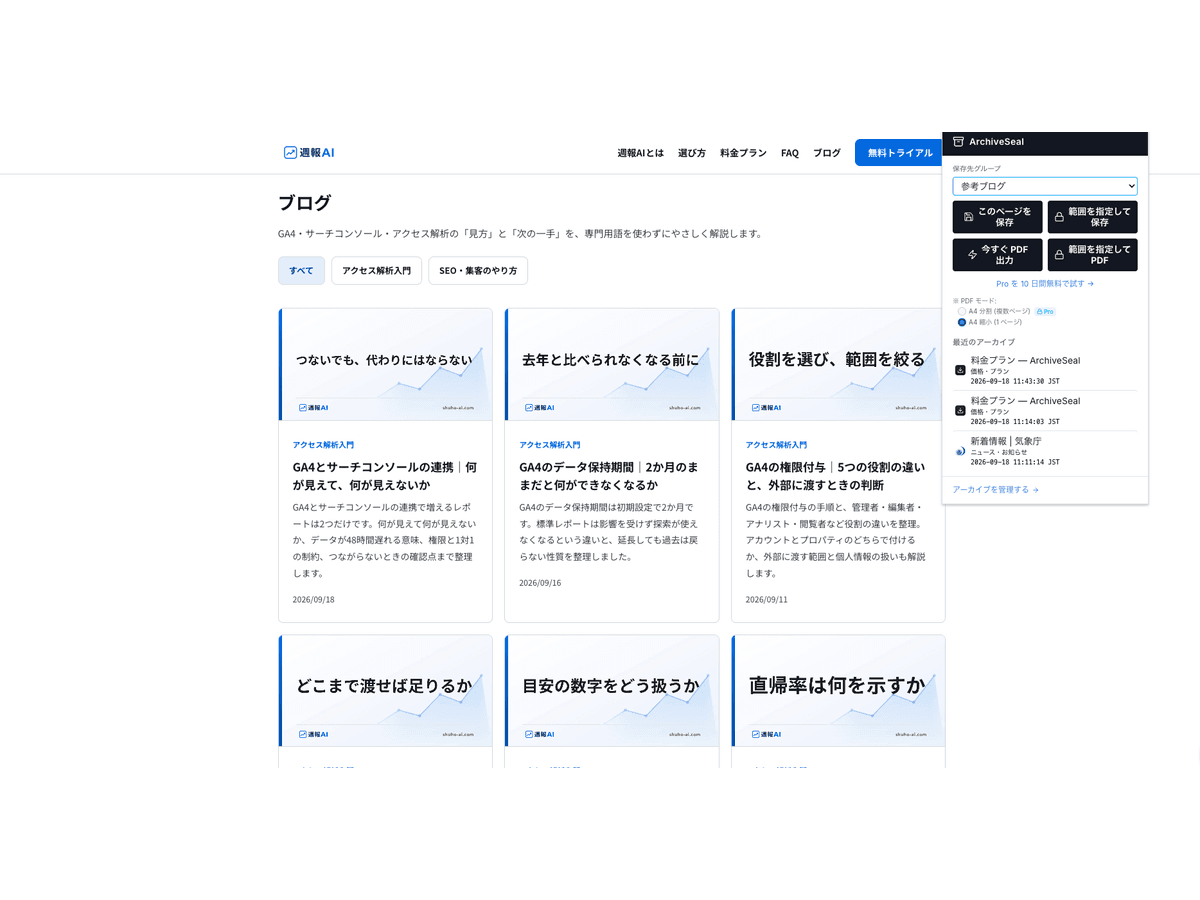Click the 気象庁 favicon in recent archives
Viewport: 1200px width, 900px height.
960,451
